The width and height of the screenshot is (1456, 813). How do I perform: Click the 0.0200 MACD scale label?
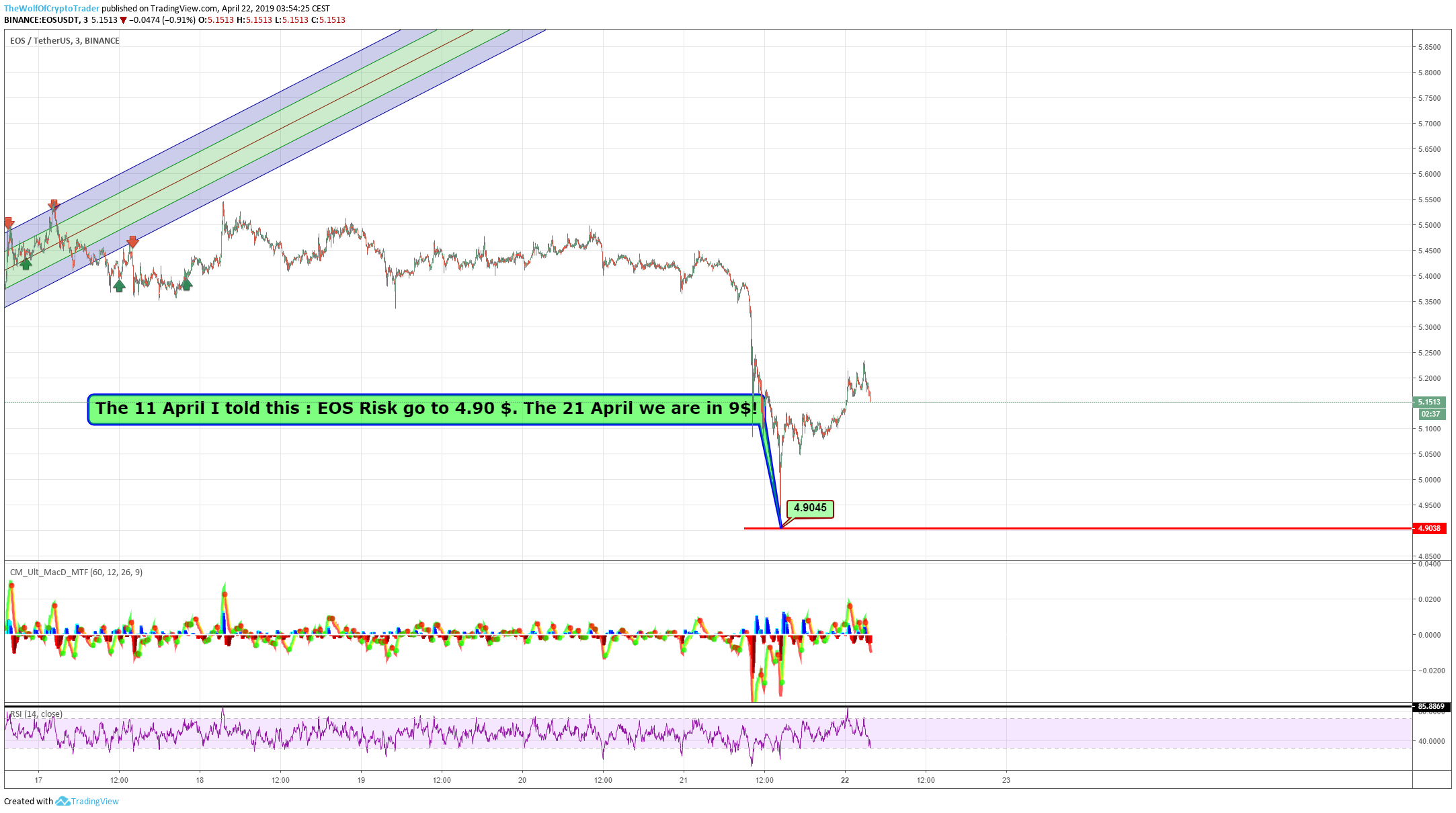point(1429,599)
